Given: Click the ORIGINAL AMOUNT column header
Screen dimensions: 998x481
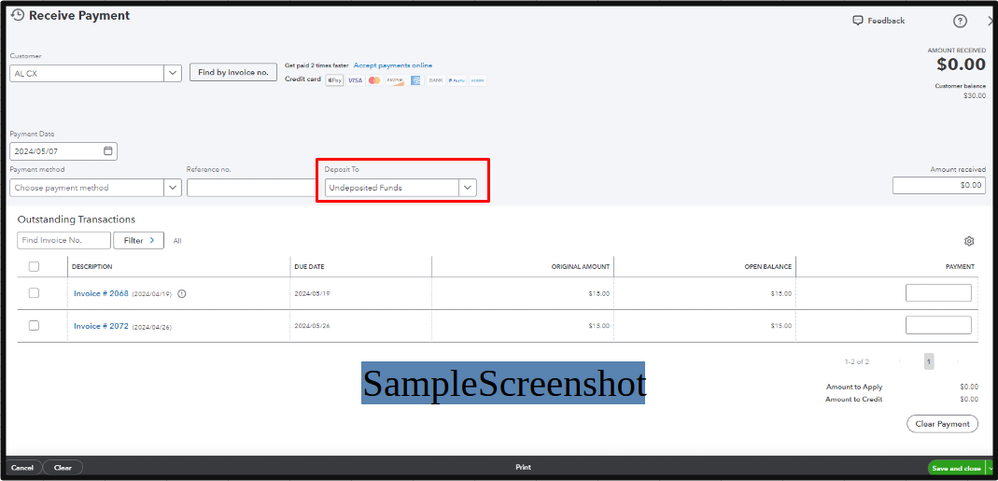Looking at the screenshot, I should pos(580,267).
